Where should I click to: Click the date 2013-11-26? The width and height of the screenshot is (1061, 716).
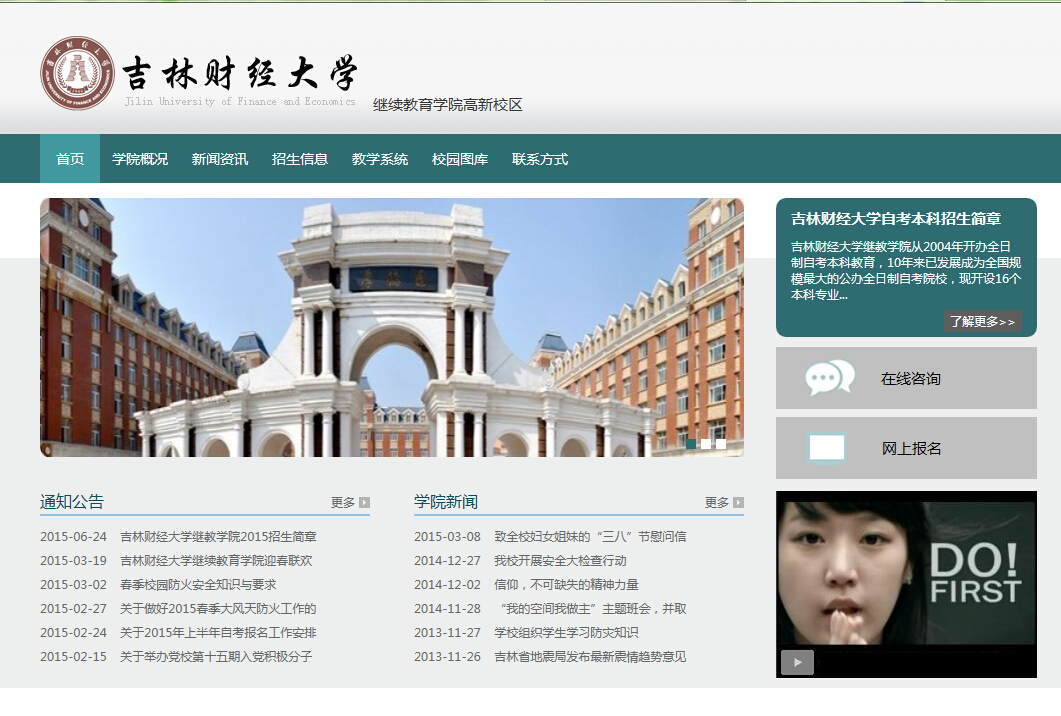point(447,656)
